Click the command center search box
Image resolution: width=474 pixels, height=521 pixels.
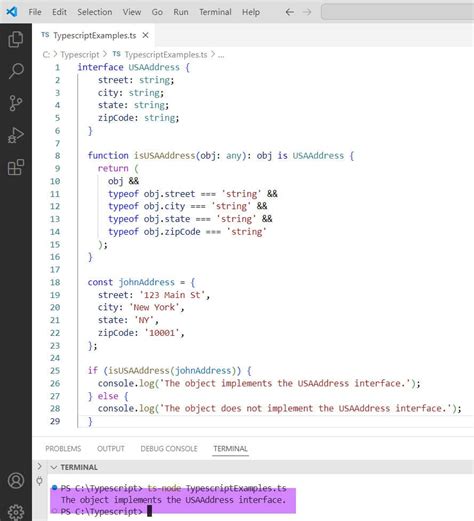397,12
